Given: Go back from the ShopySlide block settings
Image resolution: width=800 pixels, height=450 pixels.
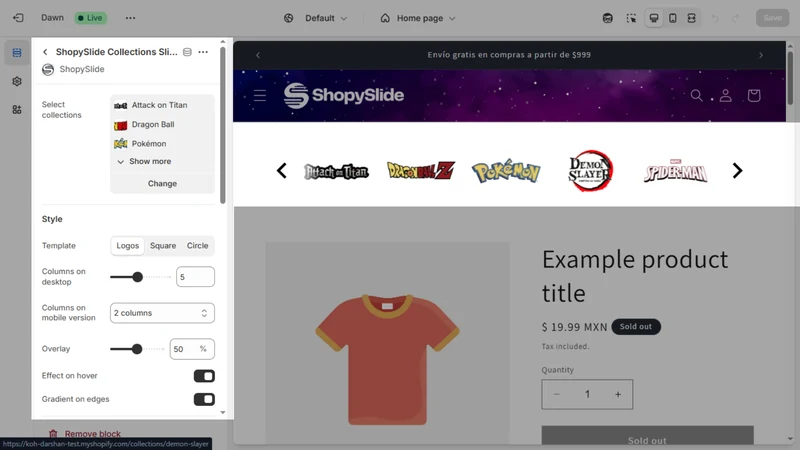Looking at the screenshot, I should pos(45,52).
